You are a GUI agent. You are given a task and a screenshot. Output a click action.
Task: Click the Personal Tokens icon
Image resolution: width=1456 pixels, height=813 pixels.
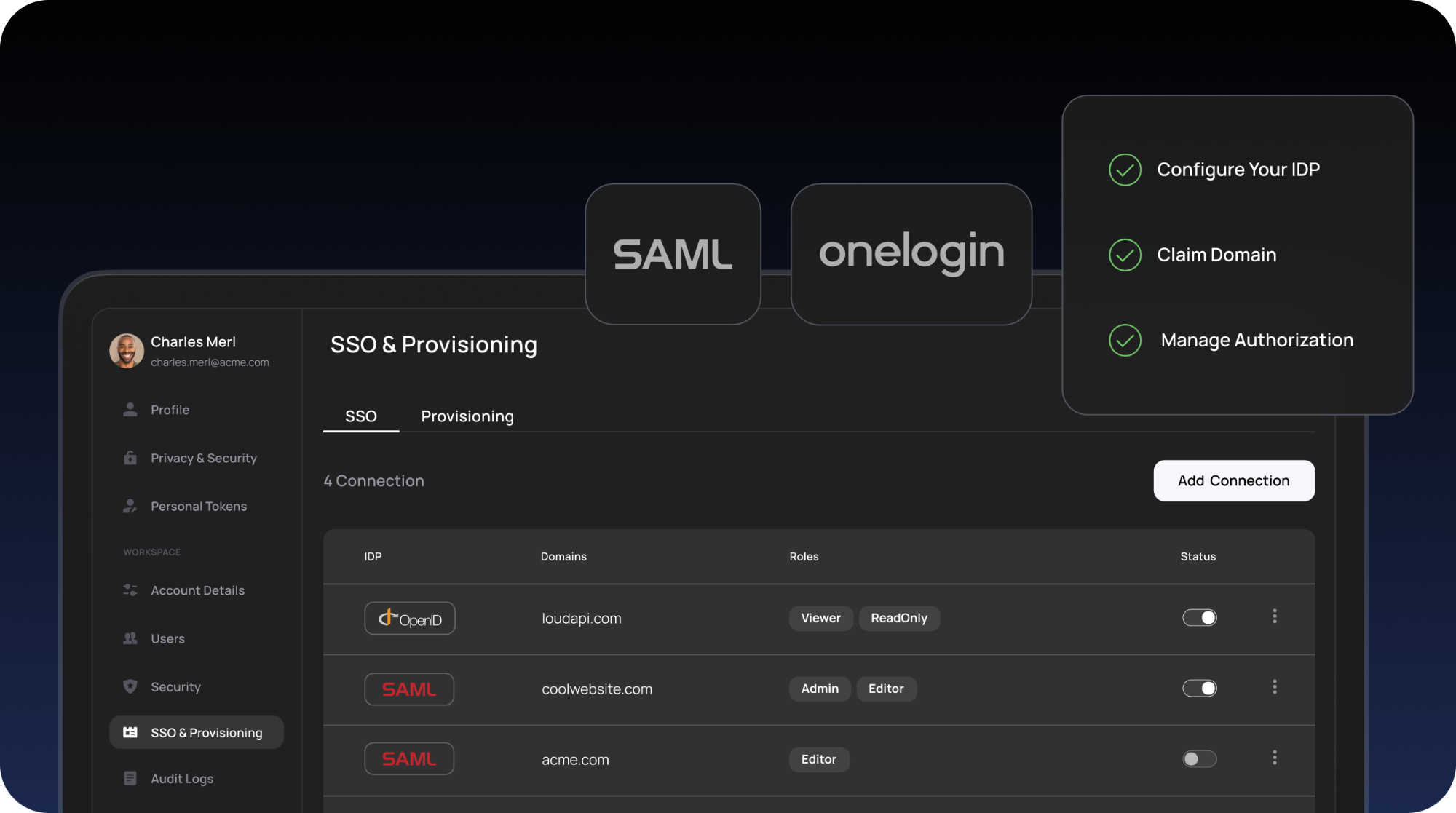[x=130, y=506]
